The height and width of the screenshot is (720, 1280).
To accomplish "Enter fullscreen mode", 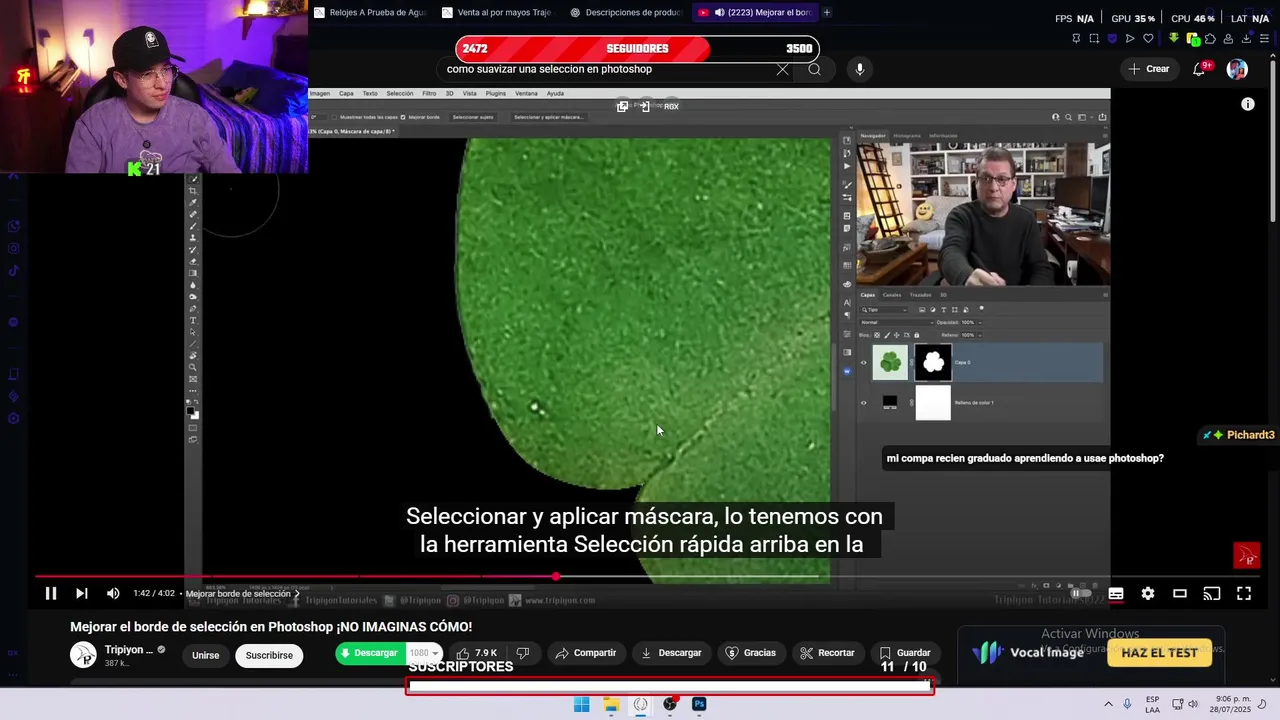I will click(1244, 593).
